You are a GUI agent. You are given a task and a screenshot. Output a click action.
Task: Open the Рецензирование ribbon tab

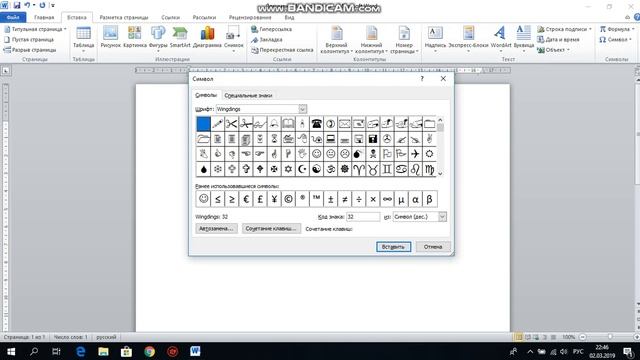[250, 18]
